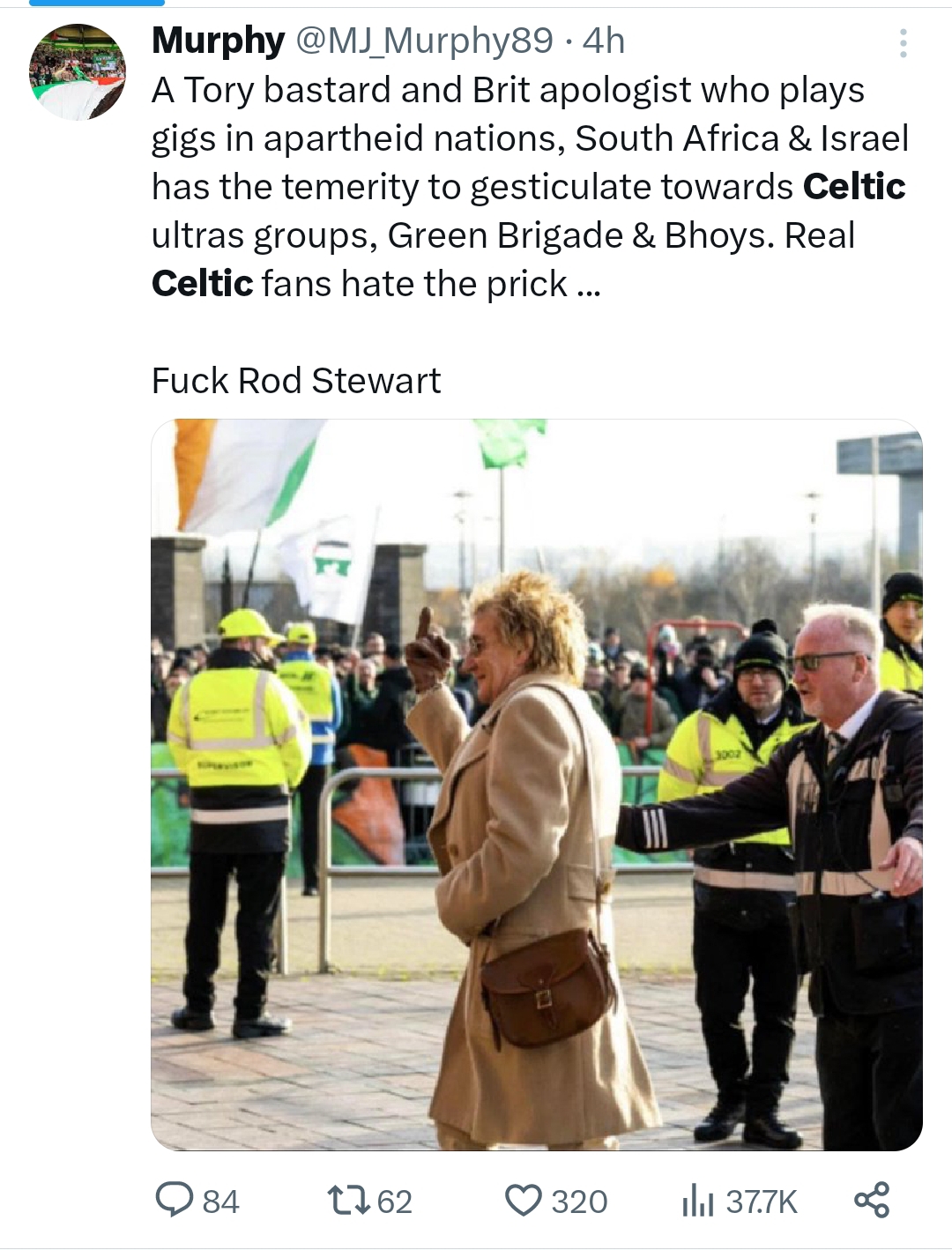Click the bold Celtic before 'fans hate'

[203, 283]
